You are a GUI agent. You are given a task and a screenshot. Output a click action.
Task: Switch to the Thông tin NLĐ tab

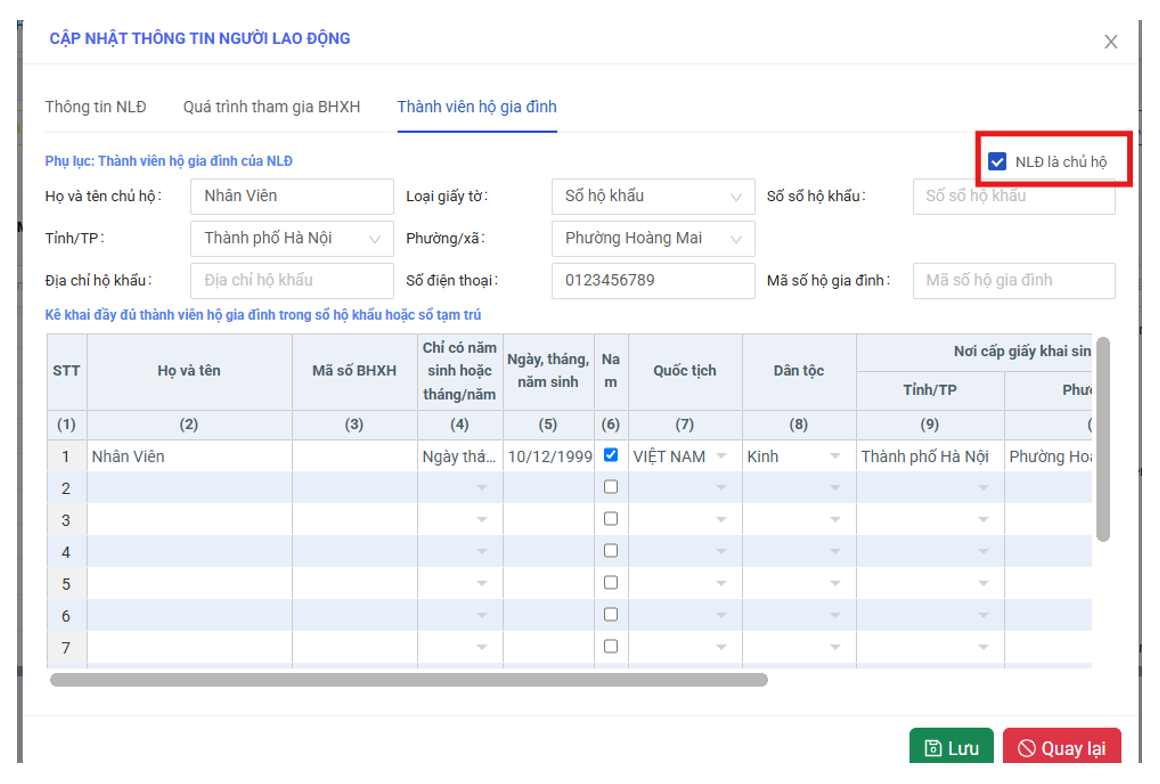(96, 107)
